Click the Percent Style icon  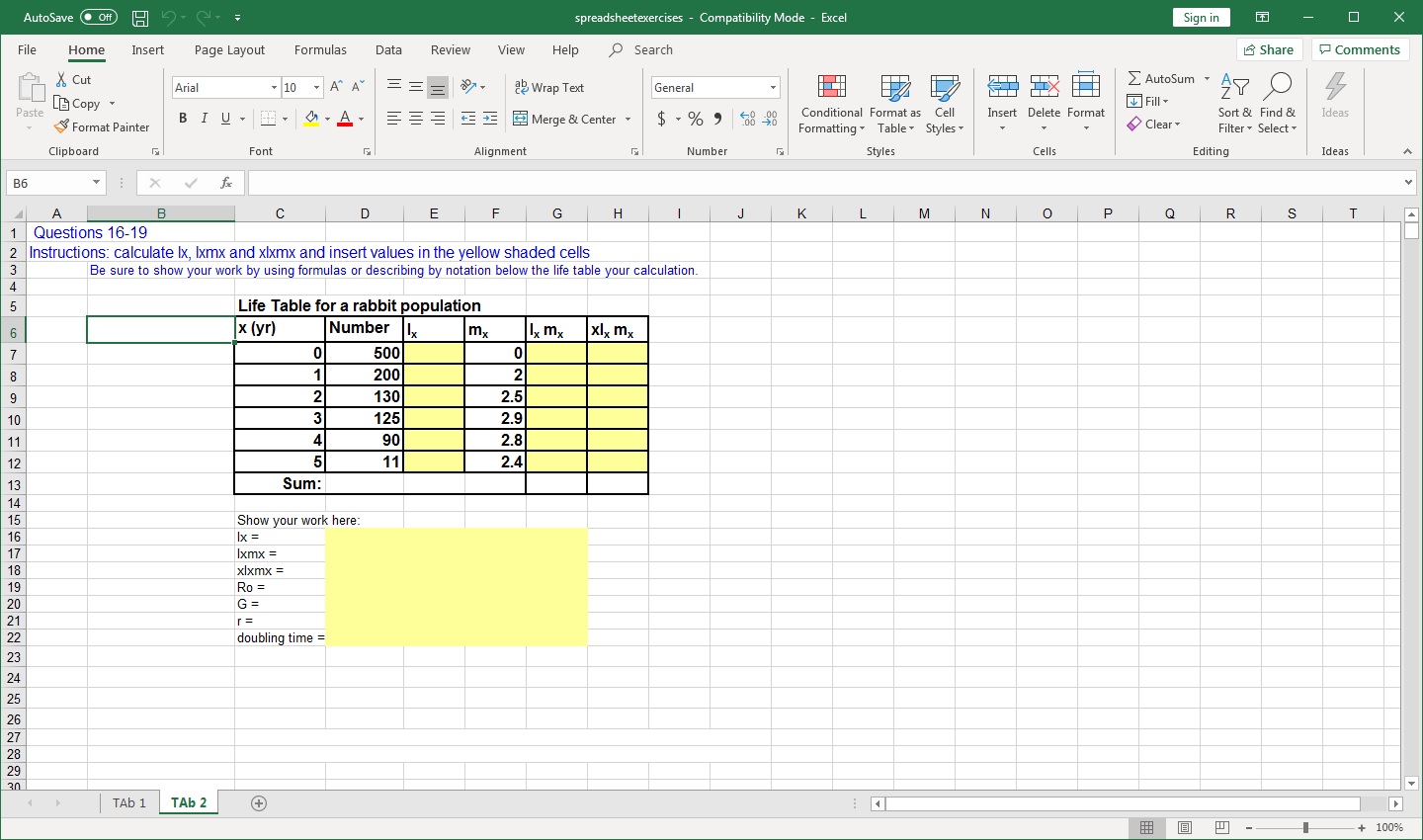click(696, 119)
